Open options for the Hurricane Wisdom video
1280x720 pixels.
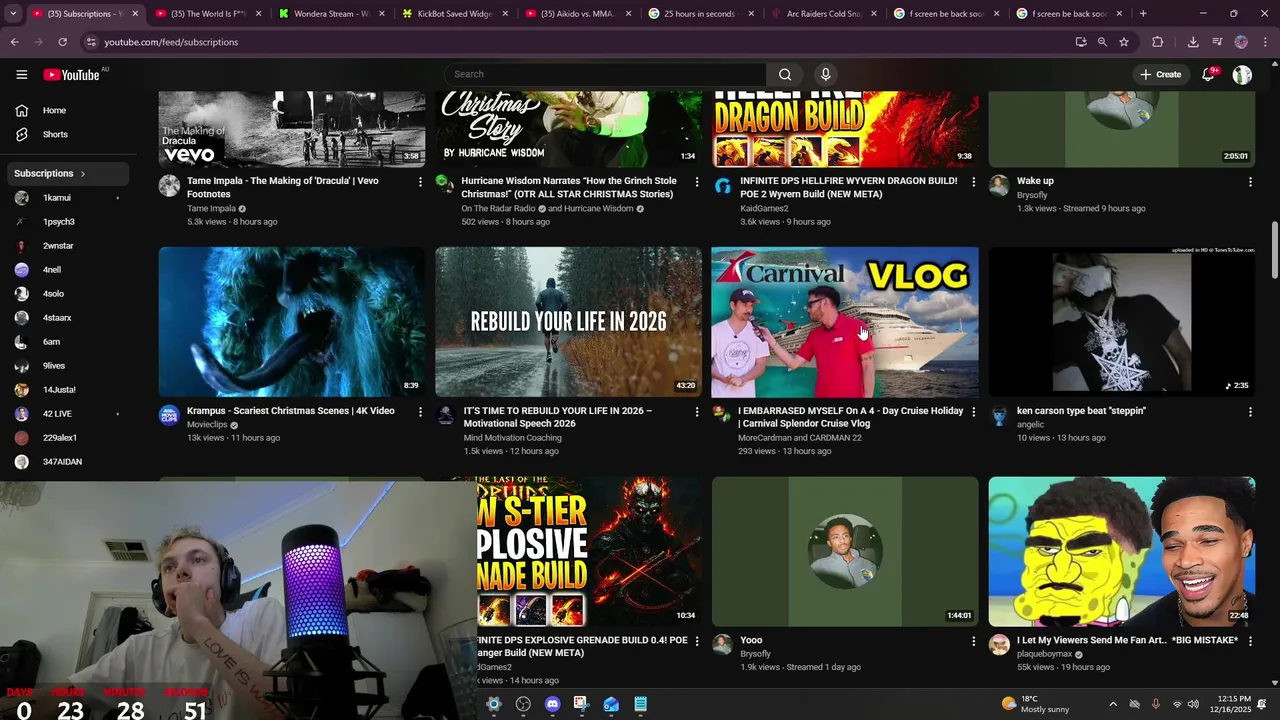(697, 182)
